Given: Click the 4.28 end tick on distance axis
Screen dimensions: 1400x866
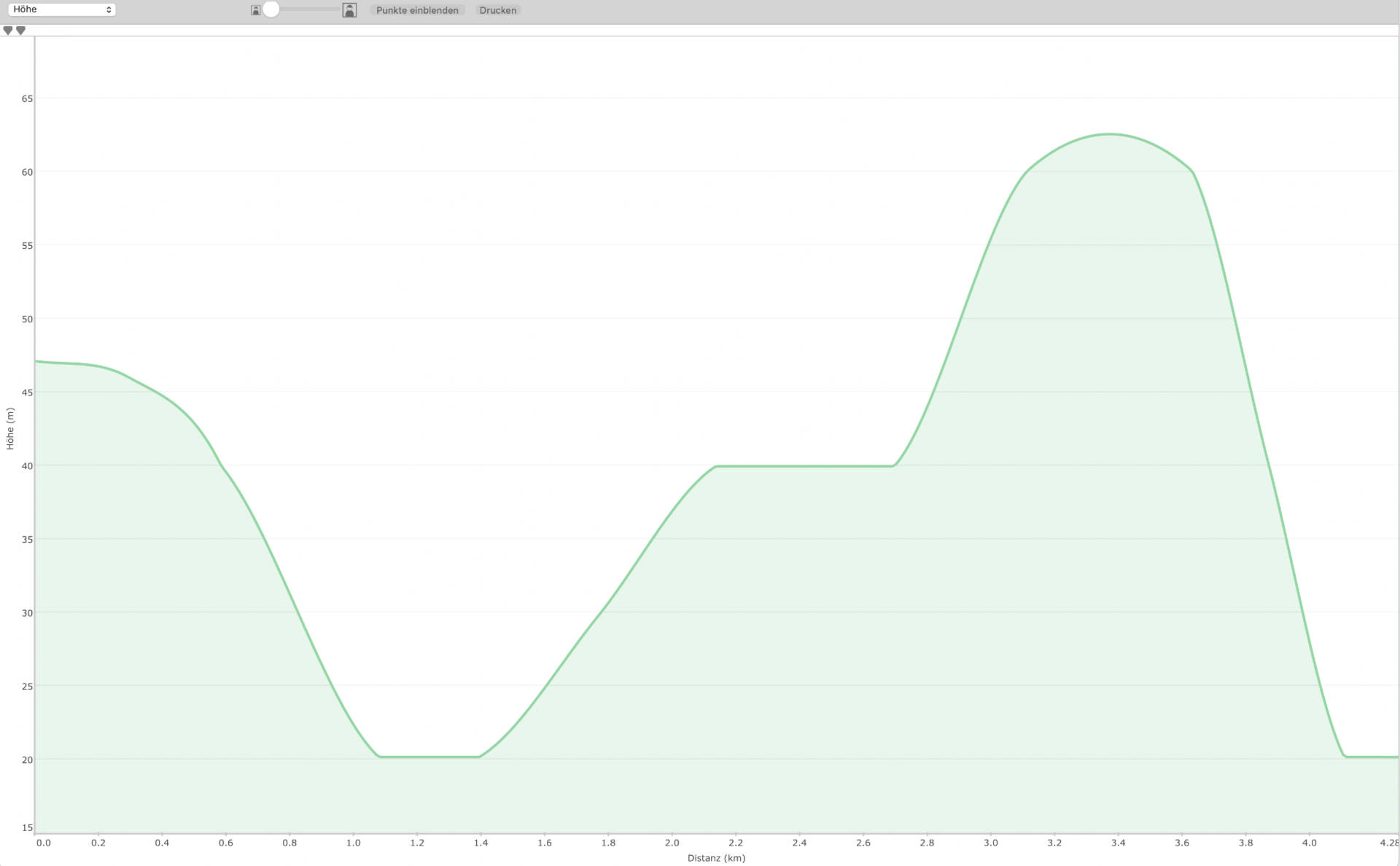Looking at the screenshot, I should click(1389, 843).
